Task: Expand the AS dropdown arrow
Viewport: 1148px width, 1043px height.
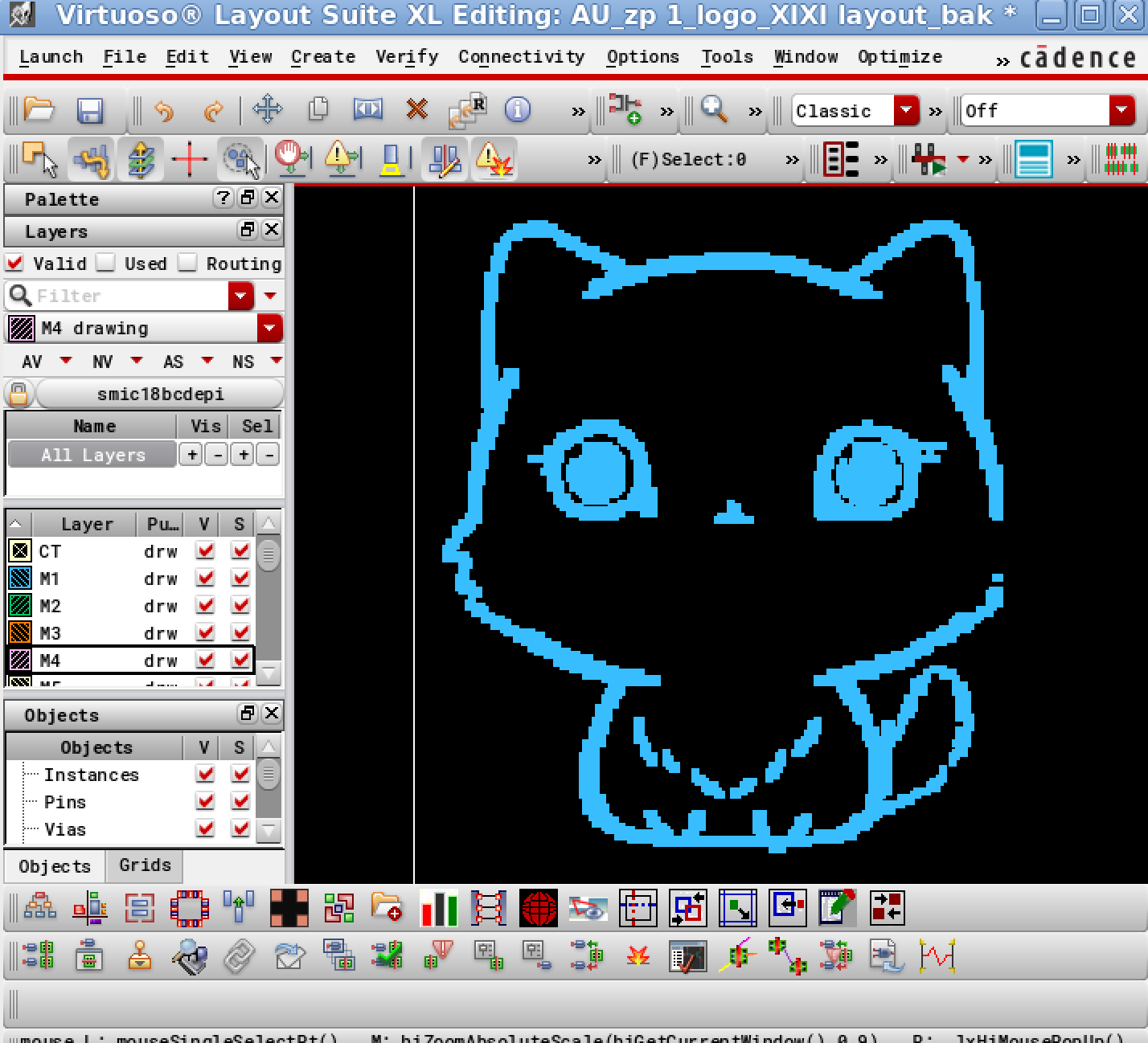Action: pyautogui.click(x=207, y=361)
